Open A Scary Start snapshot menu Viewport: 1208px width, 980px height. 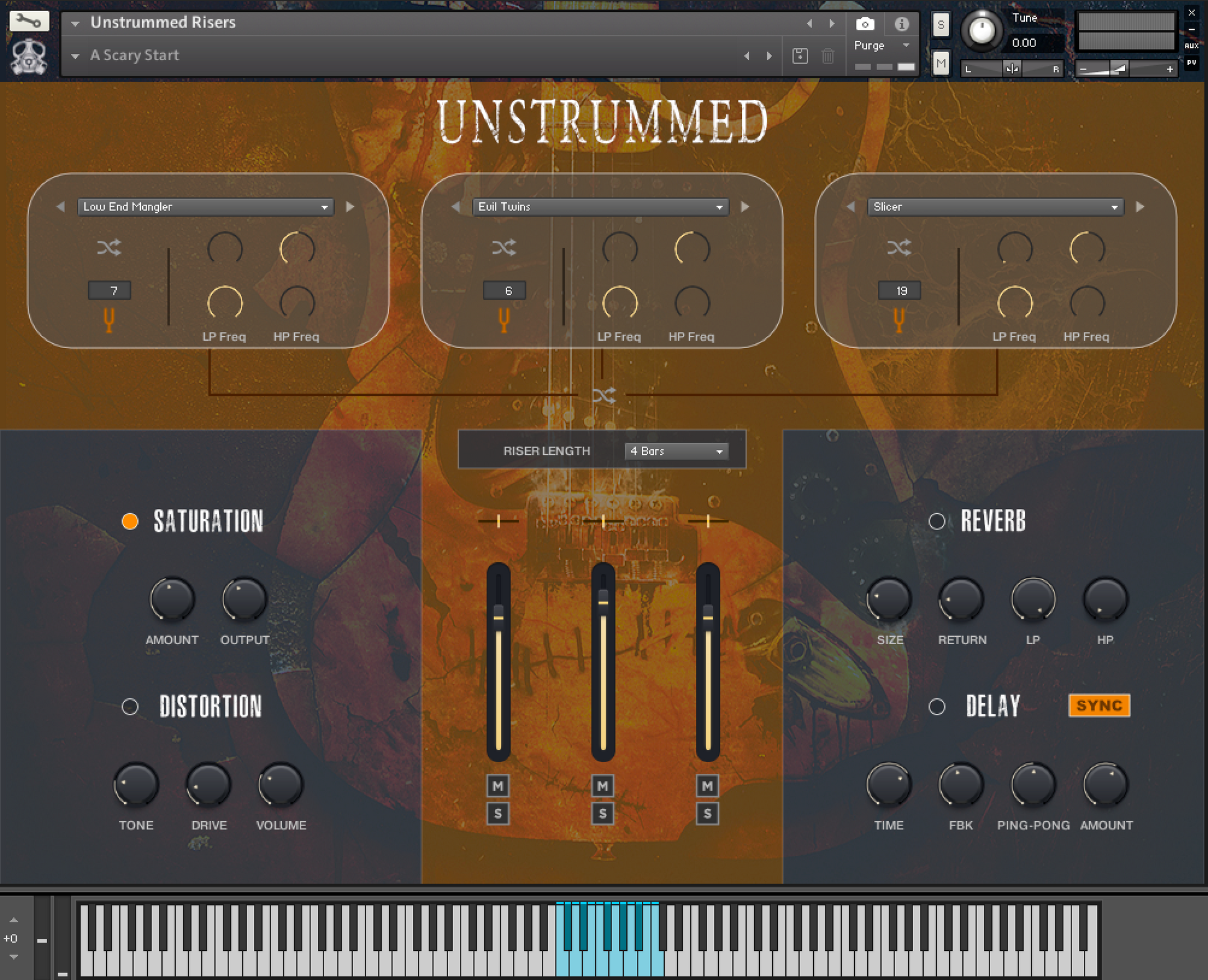click(x=135, y=55)
